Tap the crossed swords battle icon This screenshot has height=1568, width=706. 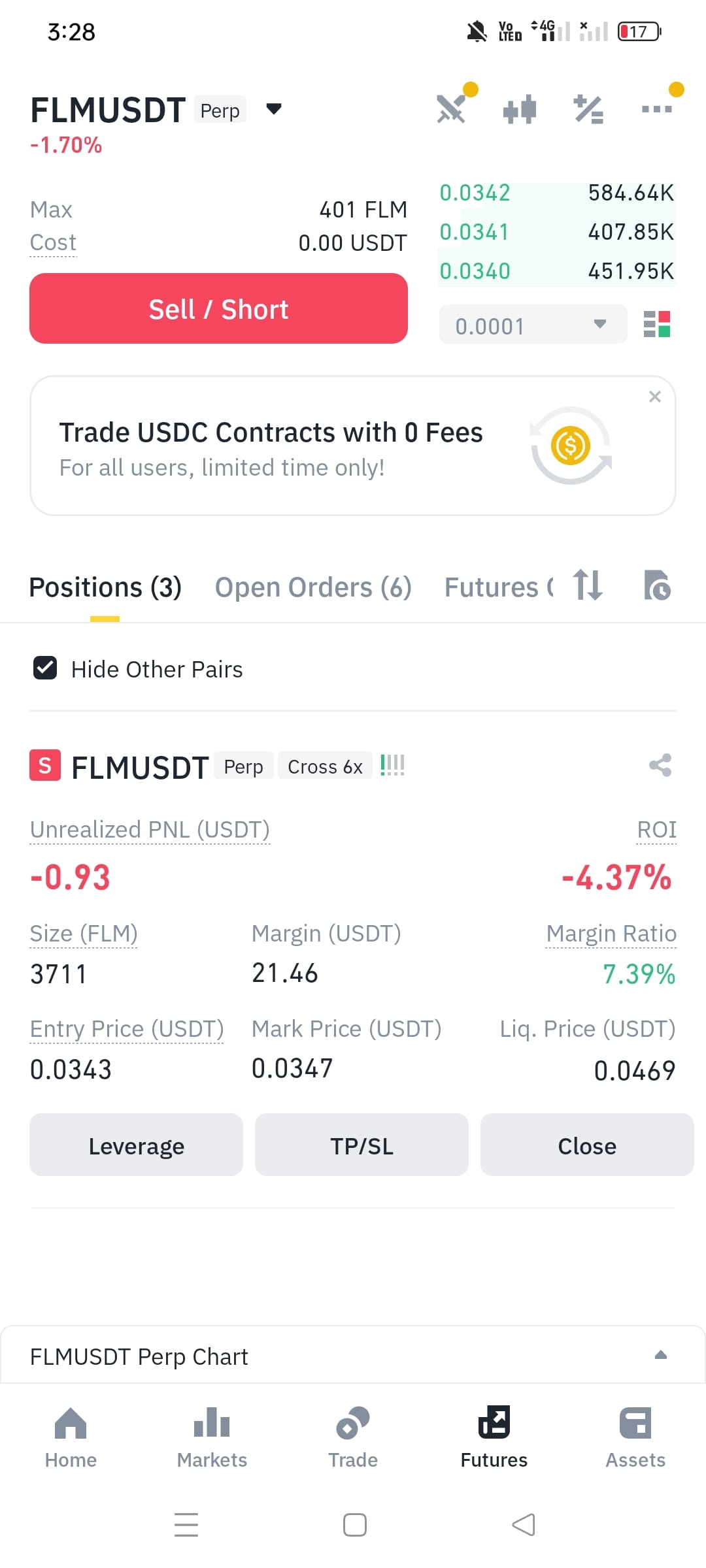tap(452, 108)
